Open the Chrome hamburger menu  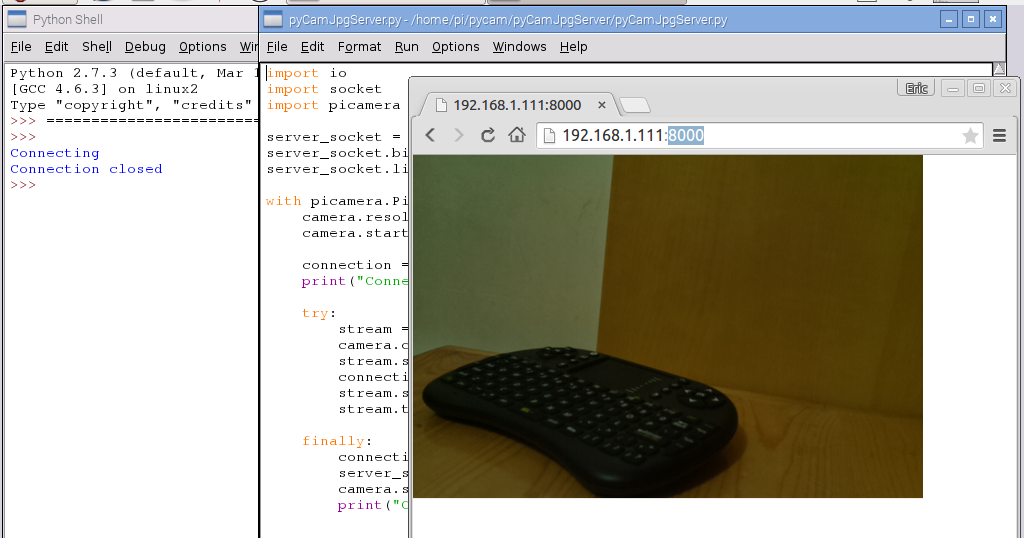point(999,135)
